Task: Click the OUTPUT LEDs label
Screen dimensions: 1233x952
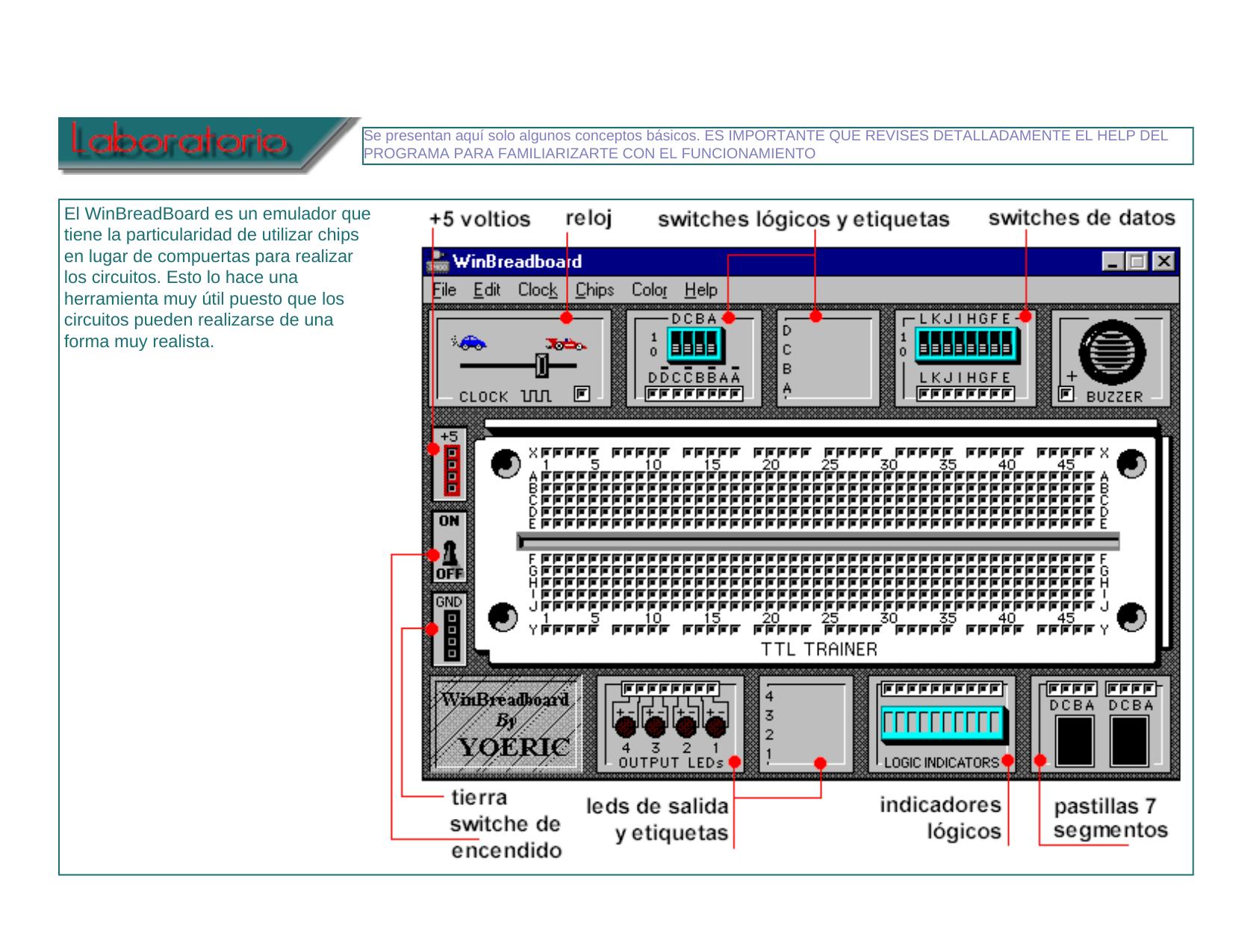Action: [x=671, y=763]
